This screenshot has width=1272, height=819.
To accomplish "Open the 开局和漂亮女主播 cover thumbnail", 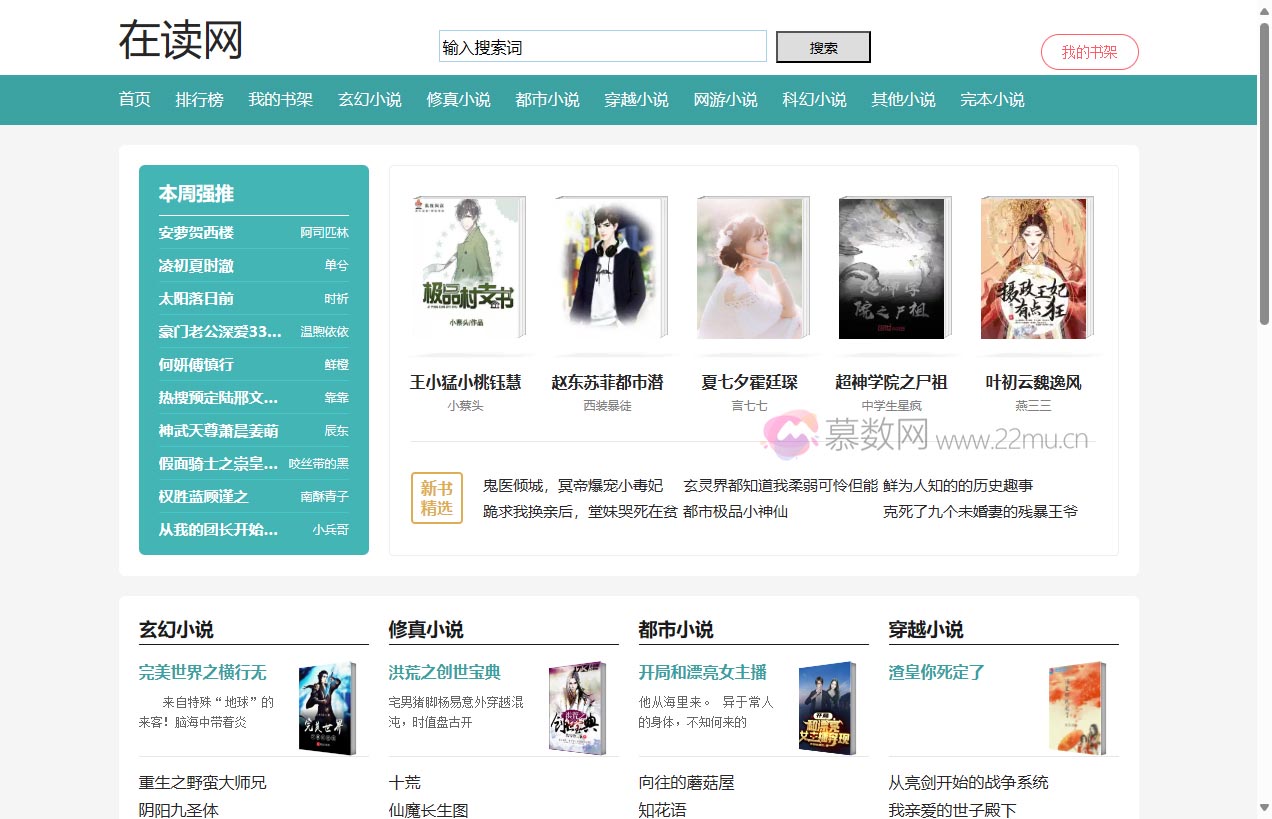I will tap(826, 707).
